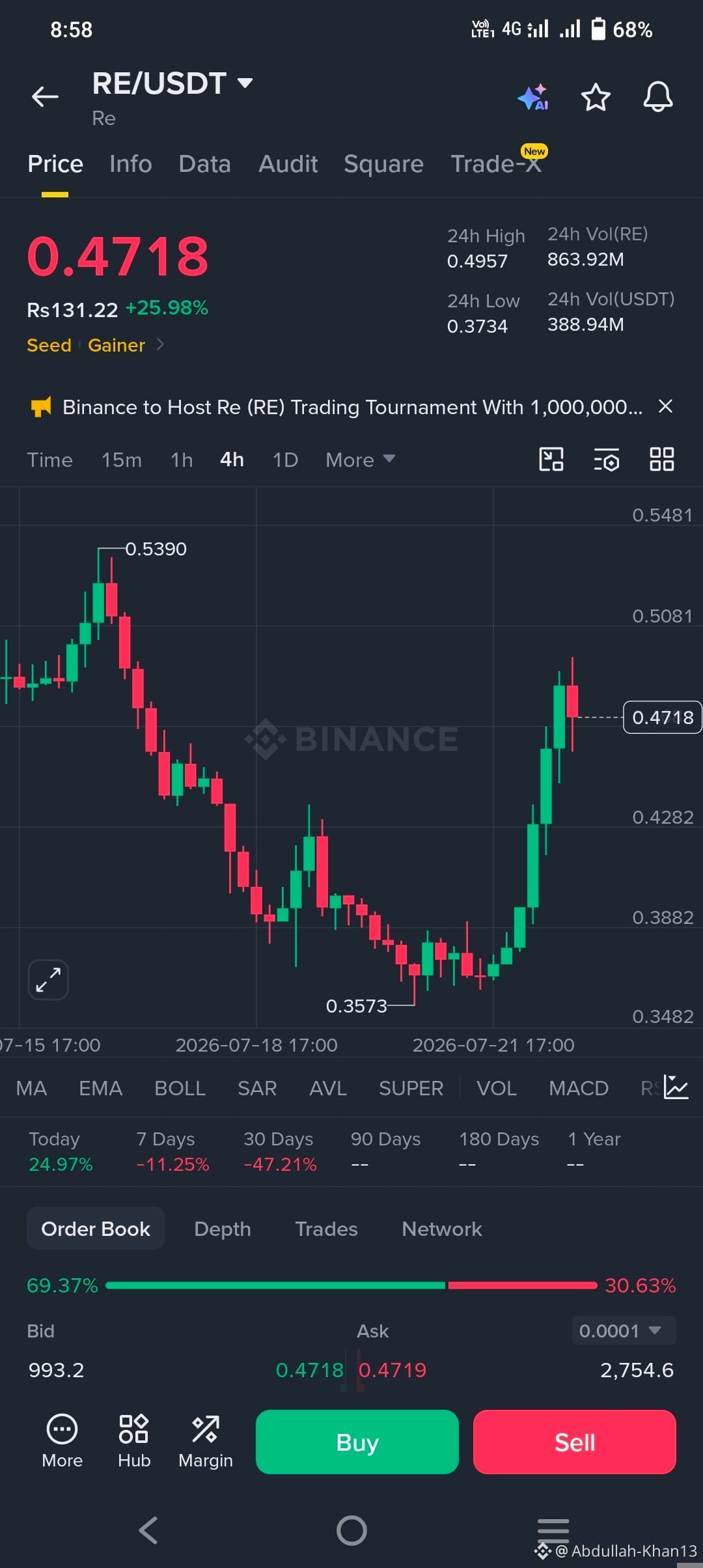Tap the red Sell button
The height and width of the screenshot is (1568, 703).
(574, 1442)
